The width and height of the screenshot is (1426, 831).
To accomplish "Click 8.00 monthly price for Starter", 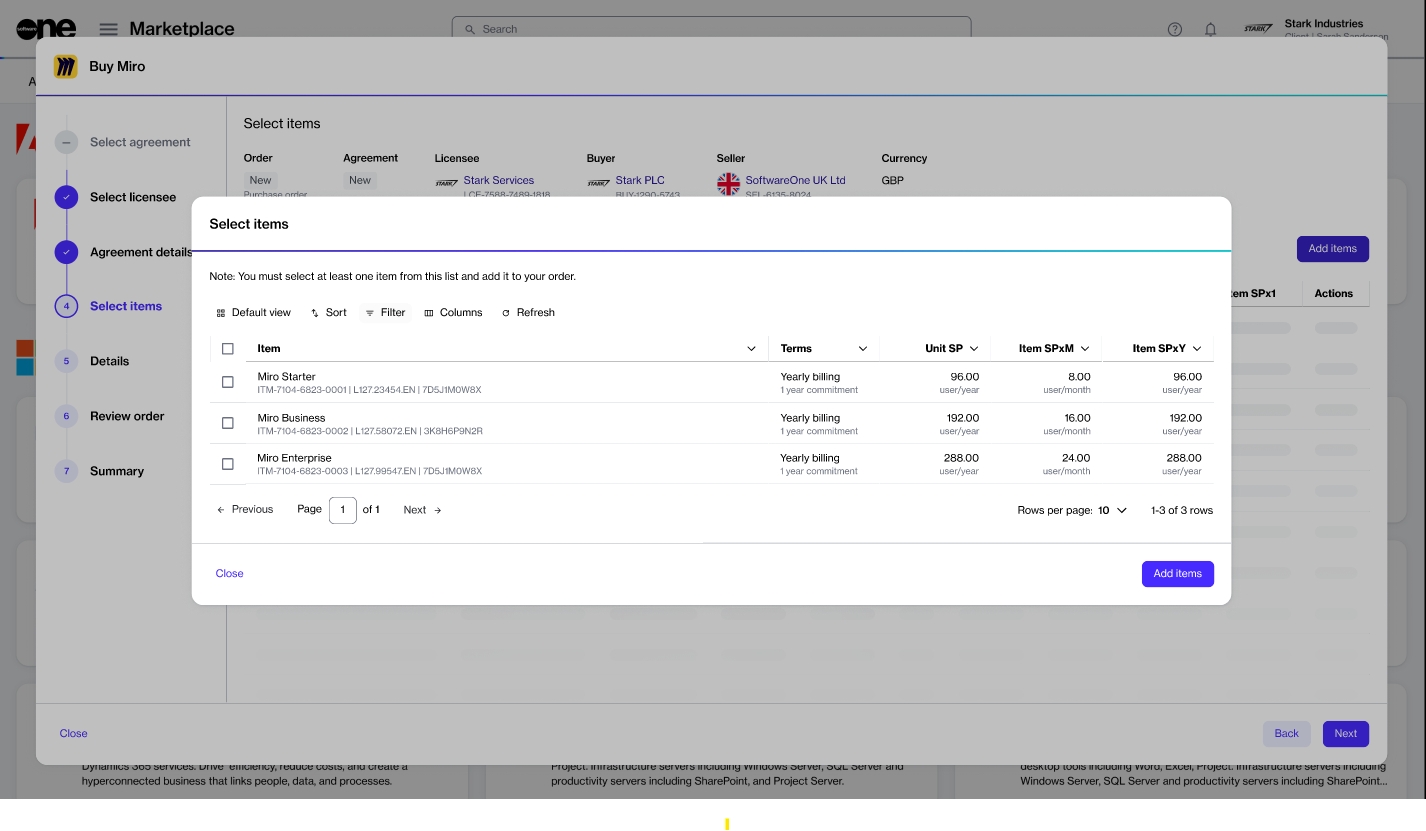I will coord(1079,377).
